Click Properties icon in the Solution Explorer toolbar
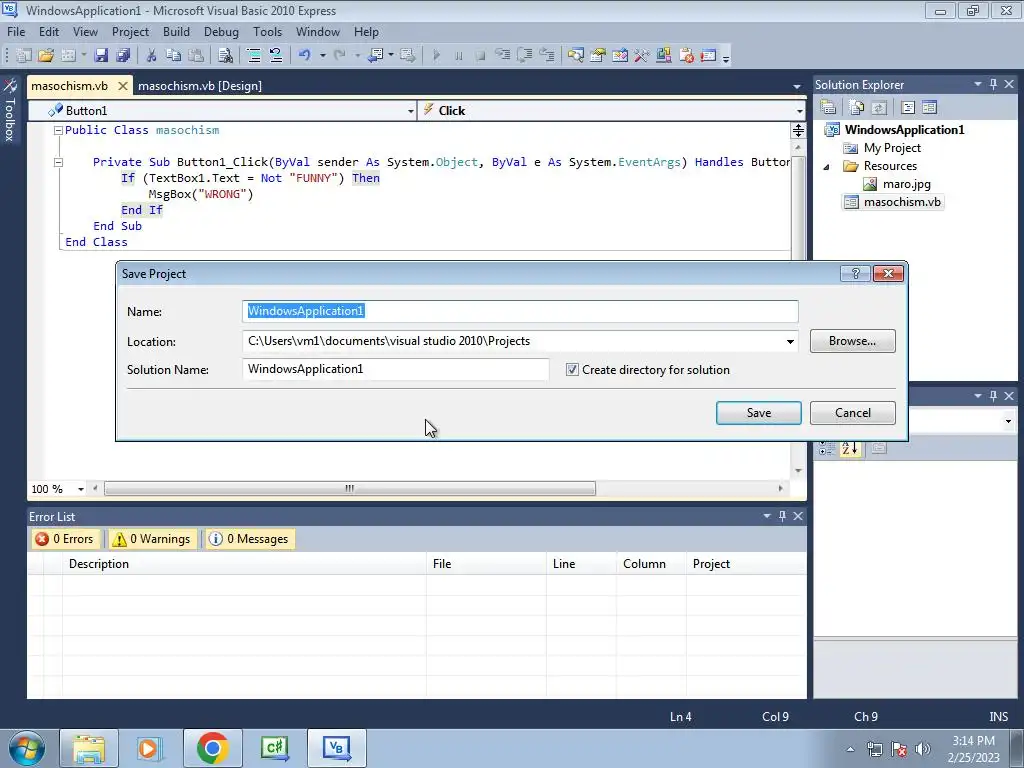Screen dimensions: 1024x768 (828, 107)
